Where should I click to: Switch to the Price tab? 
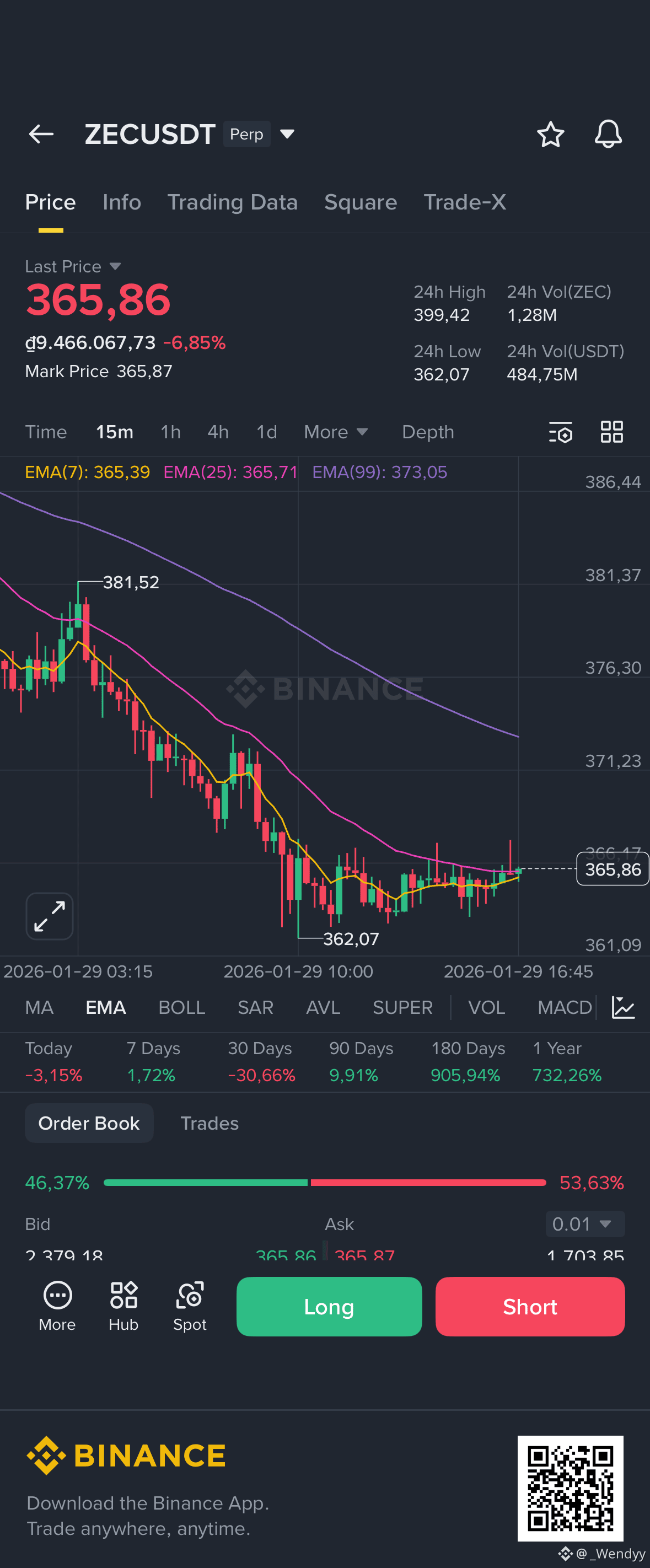point(51,202)
